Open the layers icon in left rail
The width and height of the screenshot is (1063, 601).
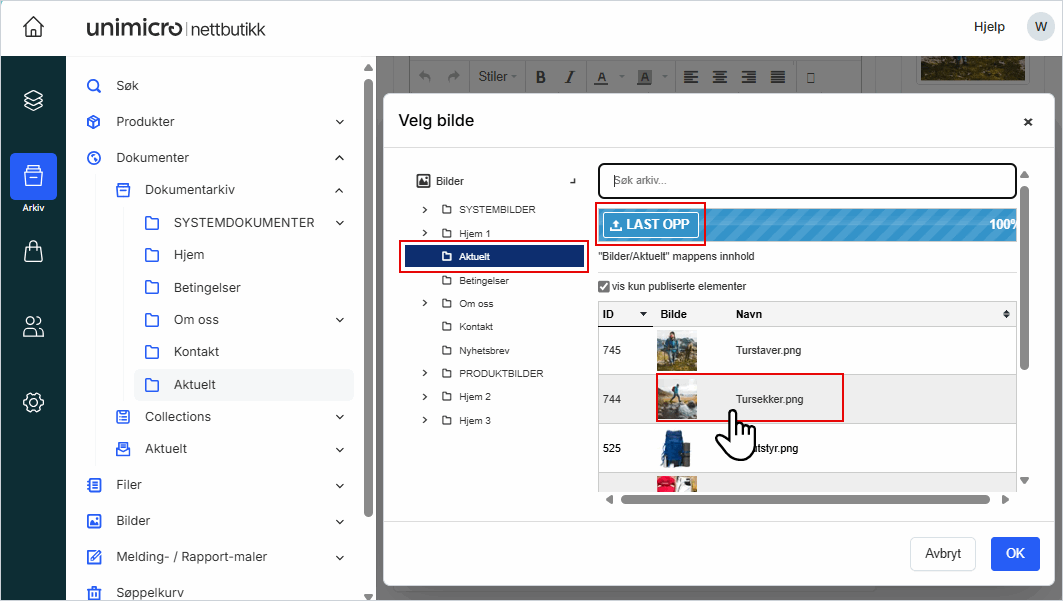pos(33,100)
